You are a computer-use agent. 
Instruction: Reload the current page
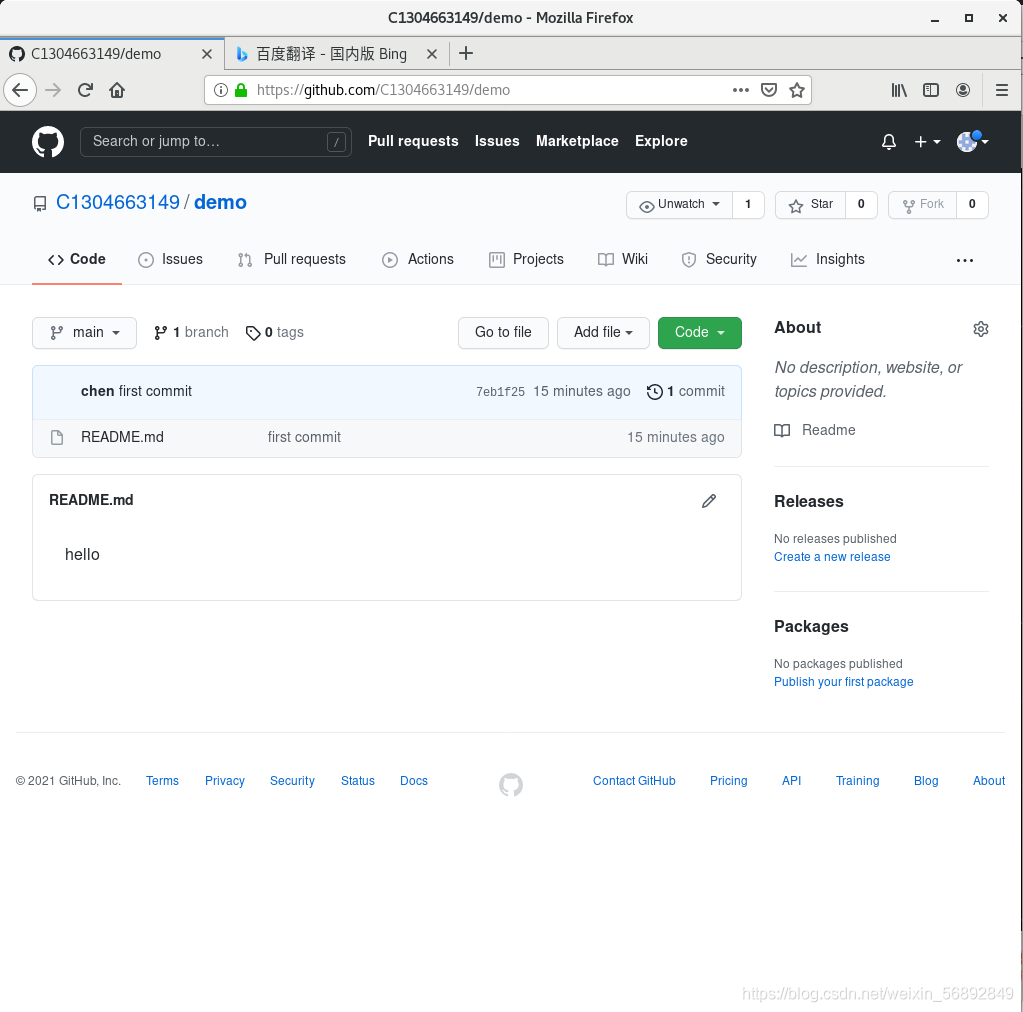coord(85,90)
